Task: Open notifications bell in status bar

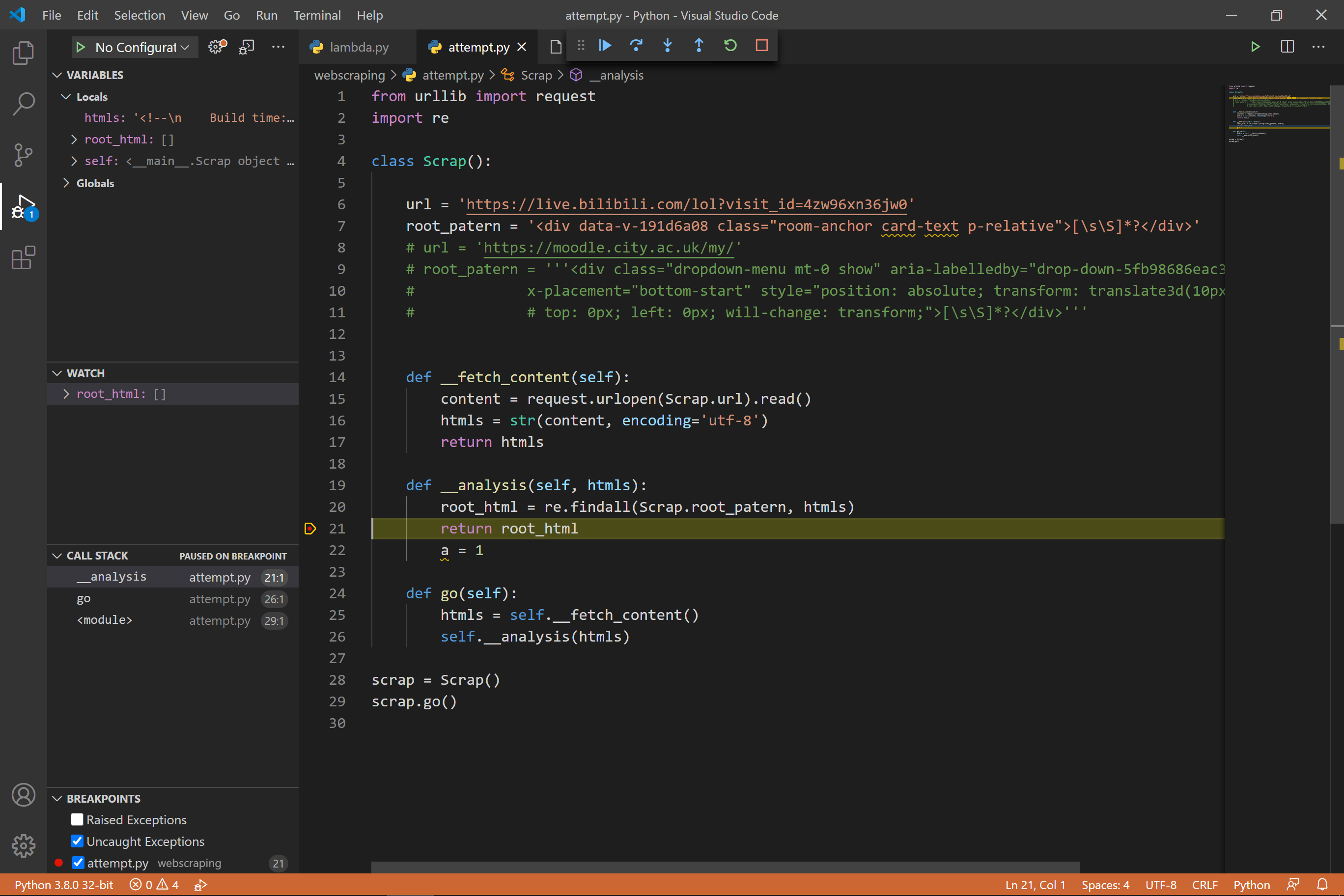Action: (1322, 885)
